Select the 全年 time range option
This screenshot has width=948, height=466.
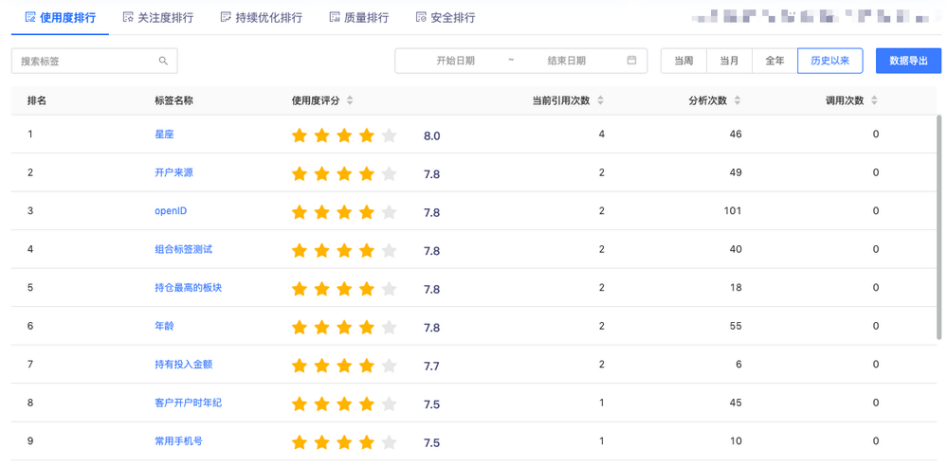pos(774,61)
